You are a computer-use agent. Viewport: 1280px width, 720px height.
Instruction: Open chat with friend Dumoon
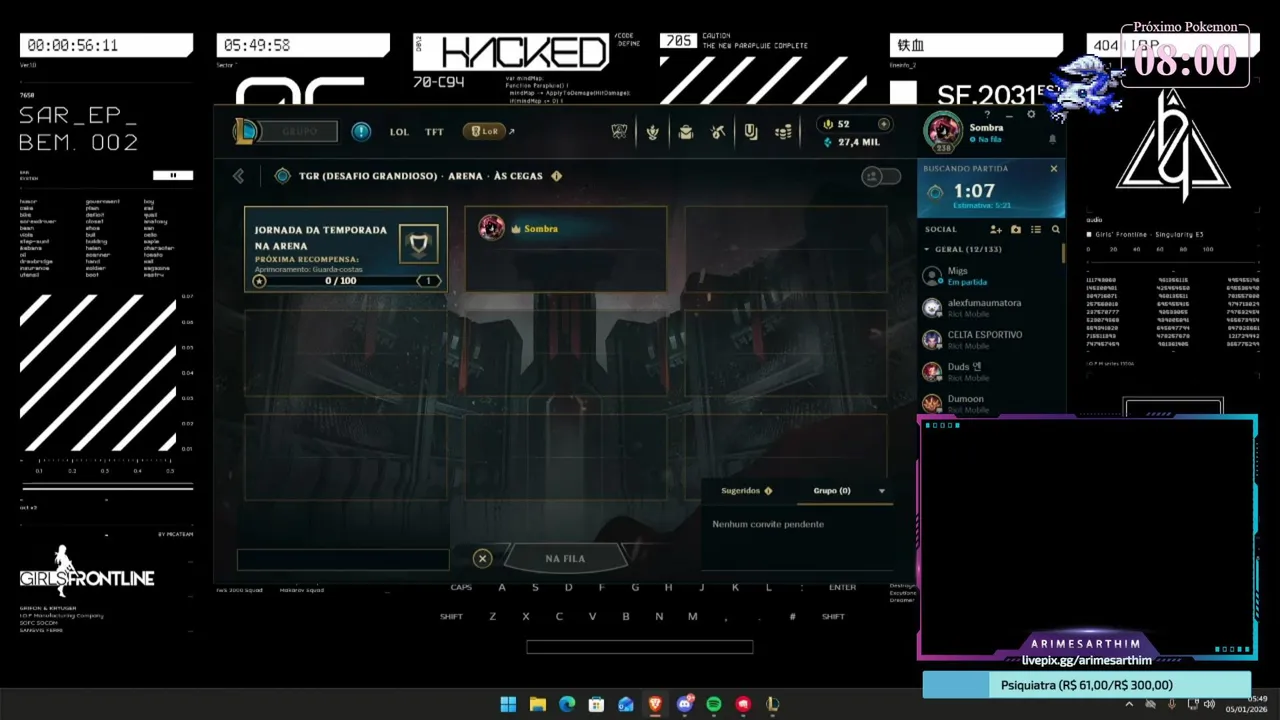point(988,402)
